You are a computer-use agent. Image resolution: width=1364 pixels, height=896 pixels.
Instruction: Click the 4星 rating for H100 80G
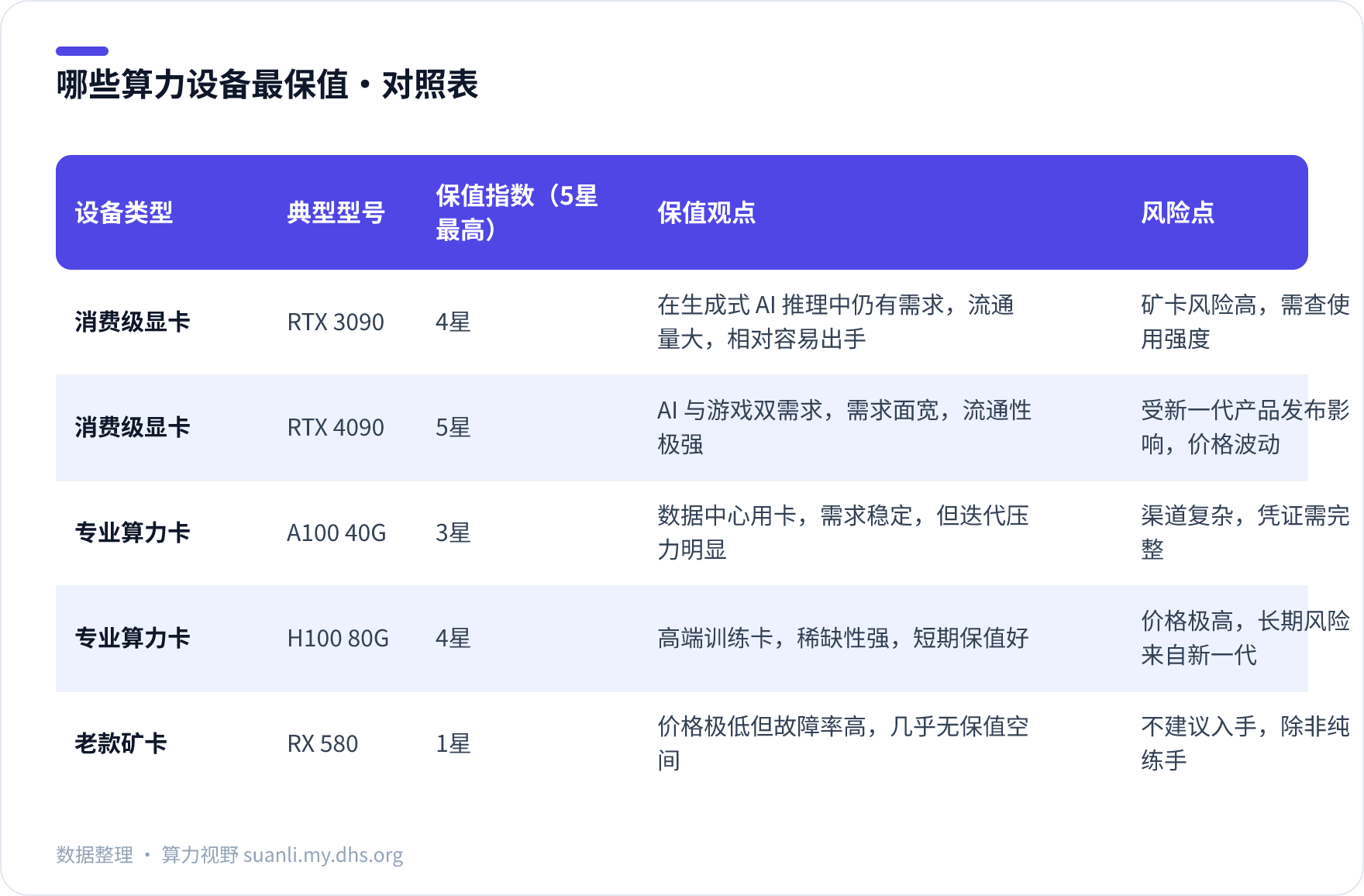[453, 639]
